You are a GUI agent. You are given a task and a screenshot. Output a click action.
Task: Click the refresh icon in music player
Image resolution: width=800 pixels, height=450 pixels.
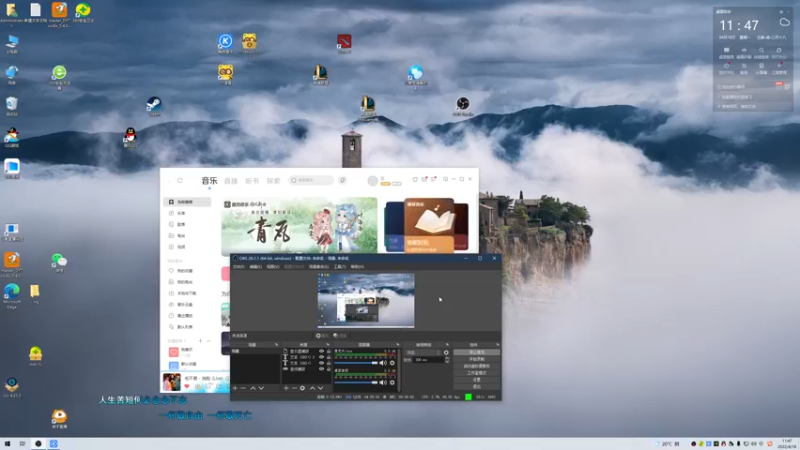pyautogui.click(x=180, y=180)
